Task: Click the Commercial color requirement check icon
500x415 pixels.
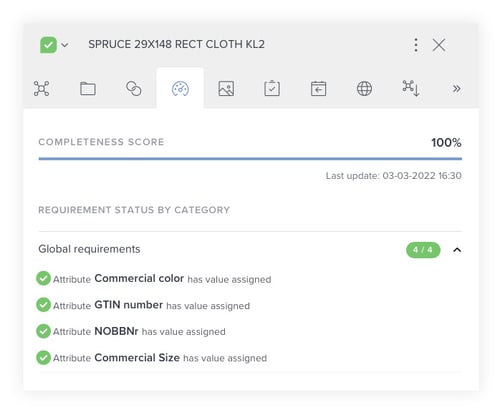Action: click(43, 278)
